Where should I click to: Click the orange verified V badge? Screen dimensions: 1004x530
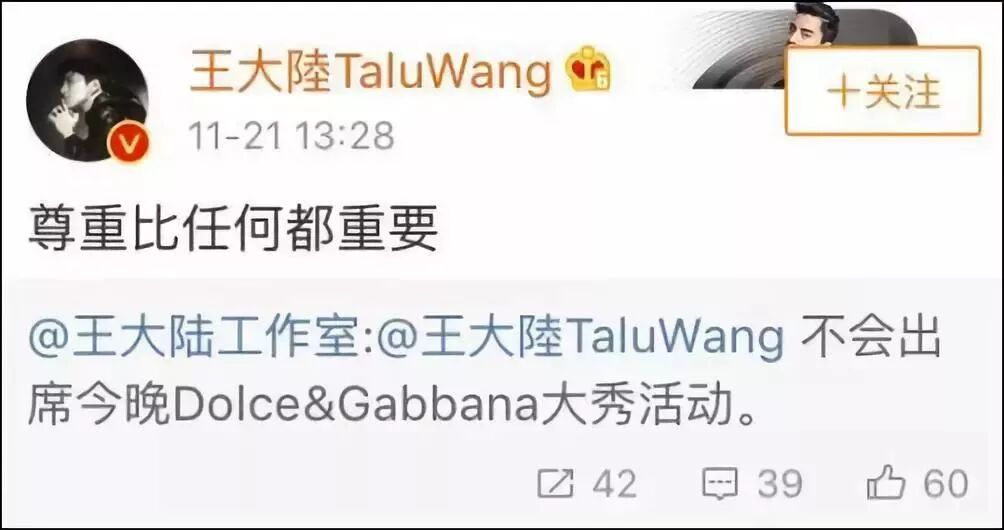(x=129, y=142)
